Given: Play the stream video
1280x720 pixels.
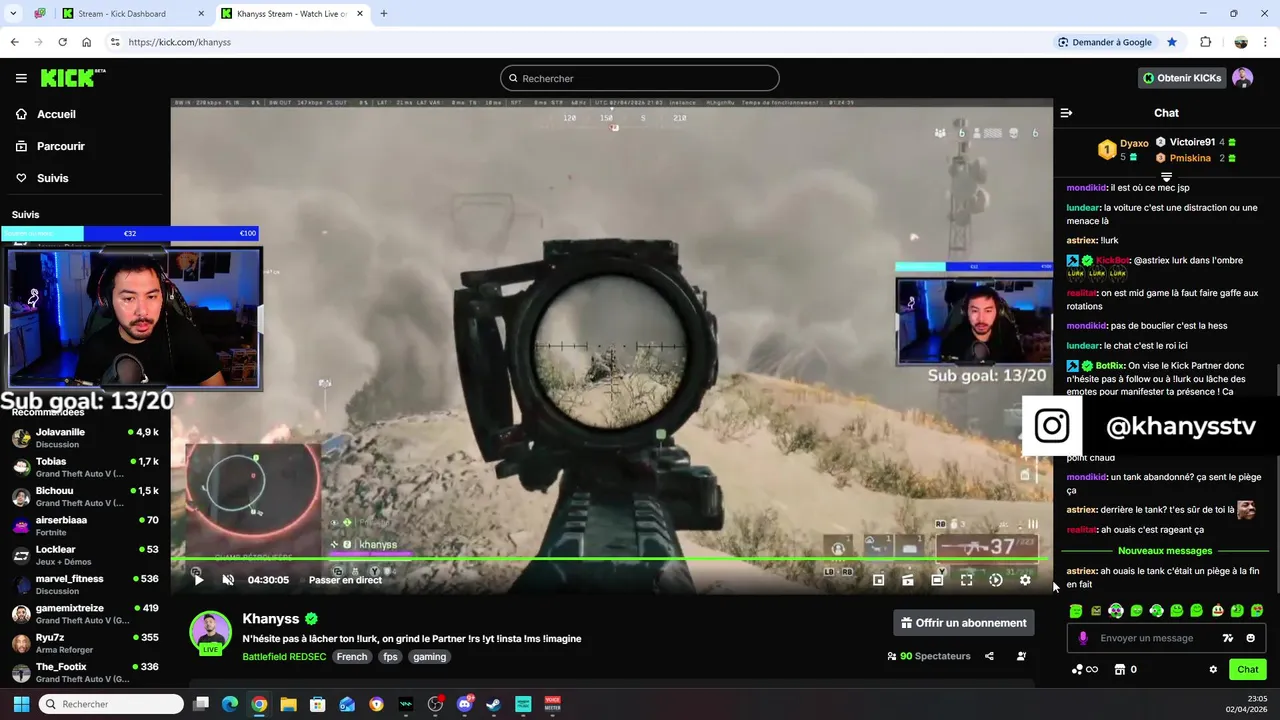Looking at the screenshot, I should [198, 580].
